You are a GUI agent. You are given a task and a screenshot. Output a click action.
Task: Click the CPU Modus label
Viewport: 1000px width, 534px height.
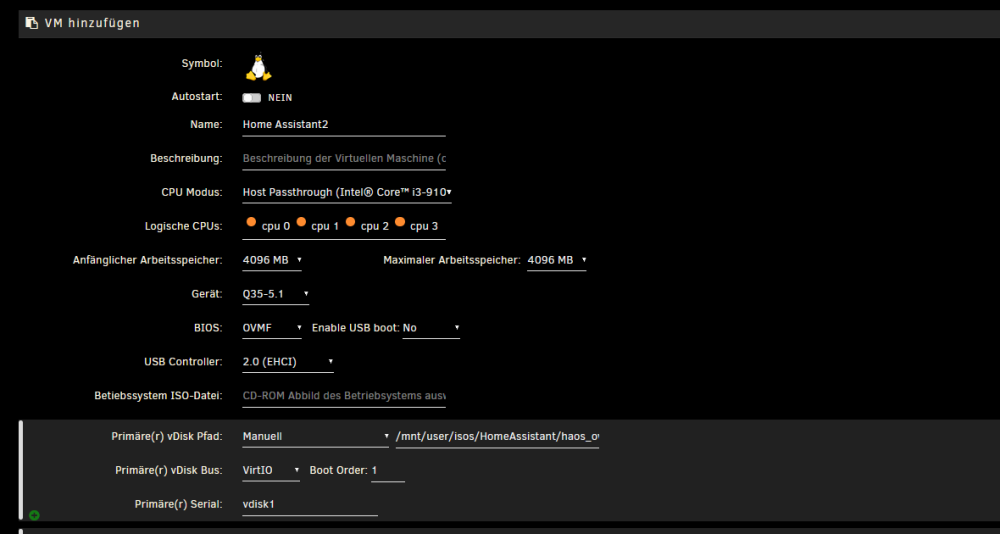(192, 192)
